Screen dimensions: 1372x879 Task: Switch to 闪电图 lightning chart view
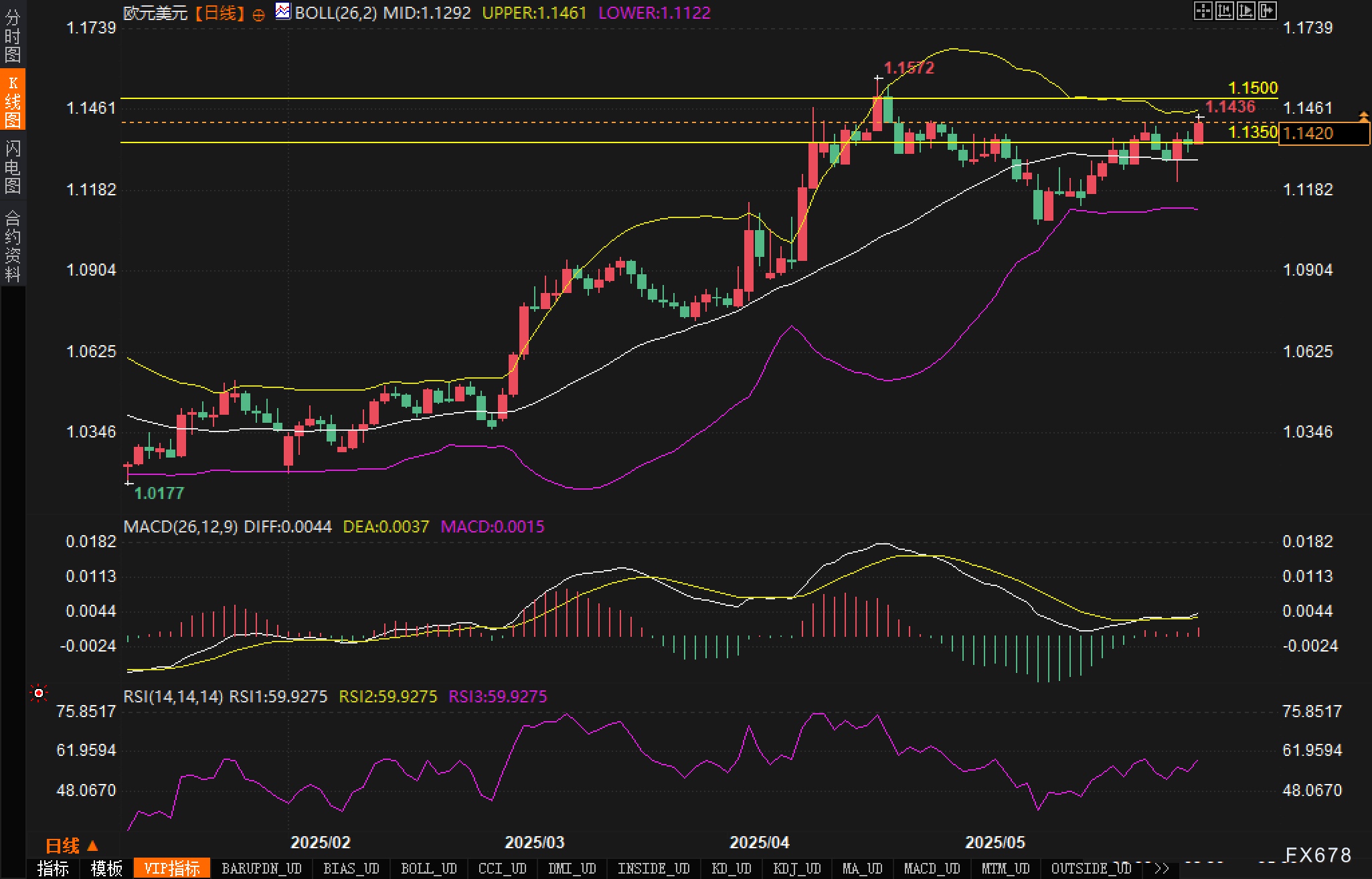coord(12,167)
